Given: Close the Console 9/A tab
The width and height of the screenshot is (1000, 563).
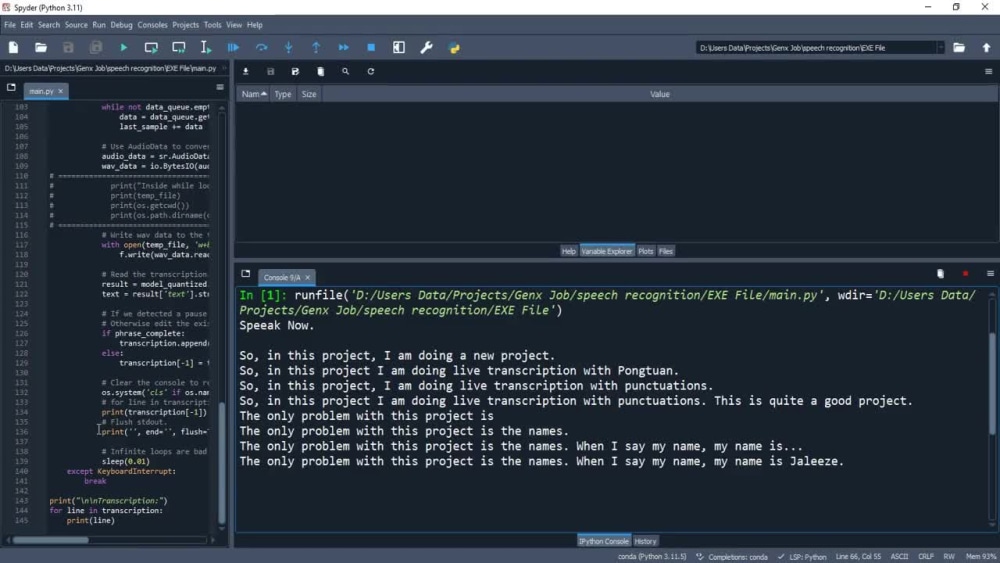Looking at the screenshot, I should 307,277.
